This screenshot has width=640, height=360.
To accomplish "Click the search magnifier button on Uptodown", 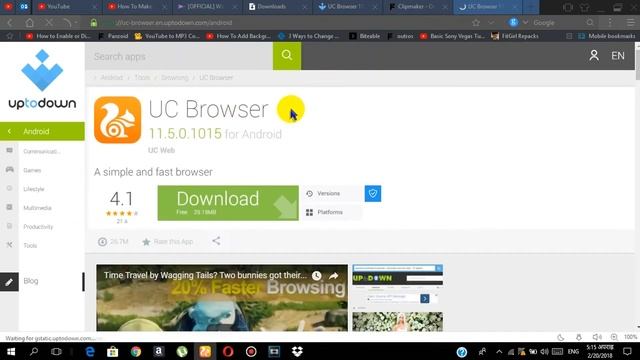I will 287,56.
